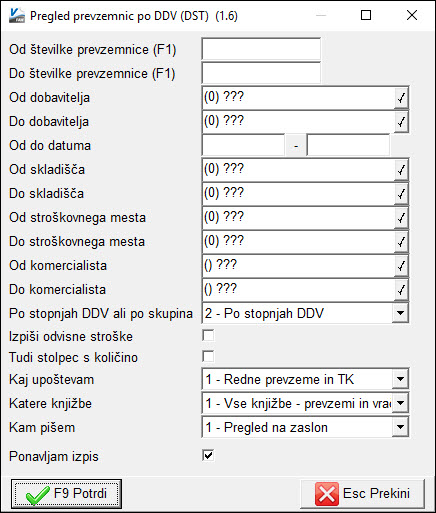Image resolution: width=436 pixels, height=513 pixels.
Task: Expand Katere knjižbe dropdown
Action: click(x=400, y=403)
